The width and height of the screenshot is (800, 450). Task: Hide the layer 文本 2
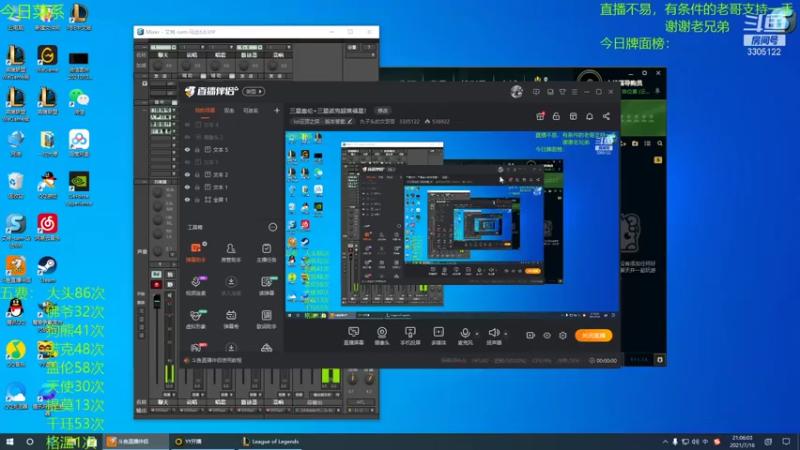pos(187,174)
